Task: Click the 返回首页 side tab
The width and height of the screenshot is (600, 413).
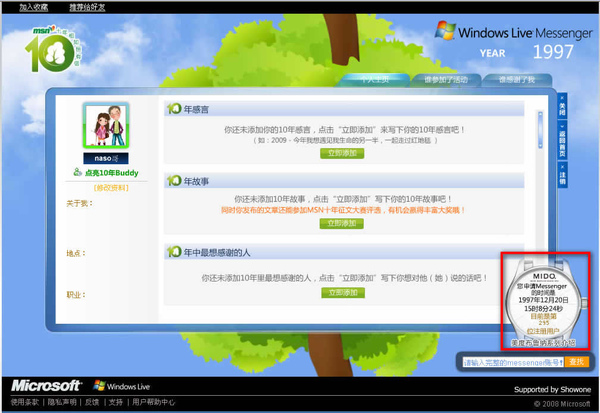Action: (x=562, y=140)
